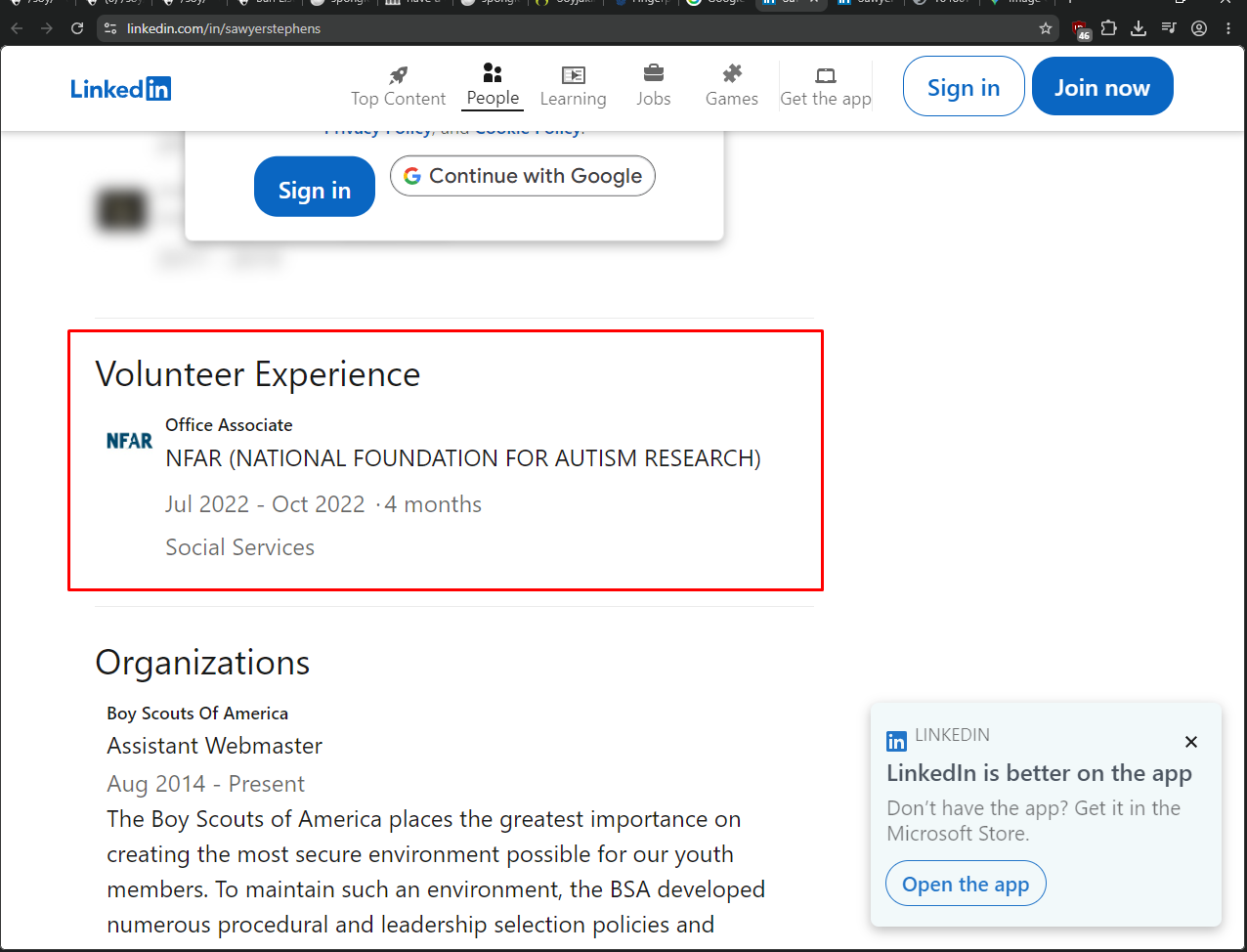Screen dimensions: 1247x952
Task: Open the Games puzzle item
Action: (x=732, y=86)
